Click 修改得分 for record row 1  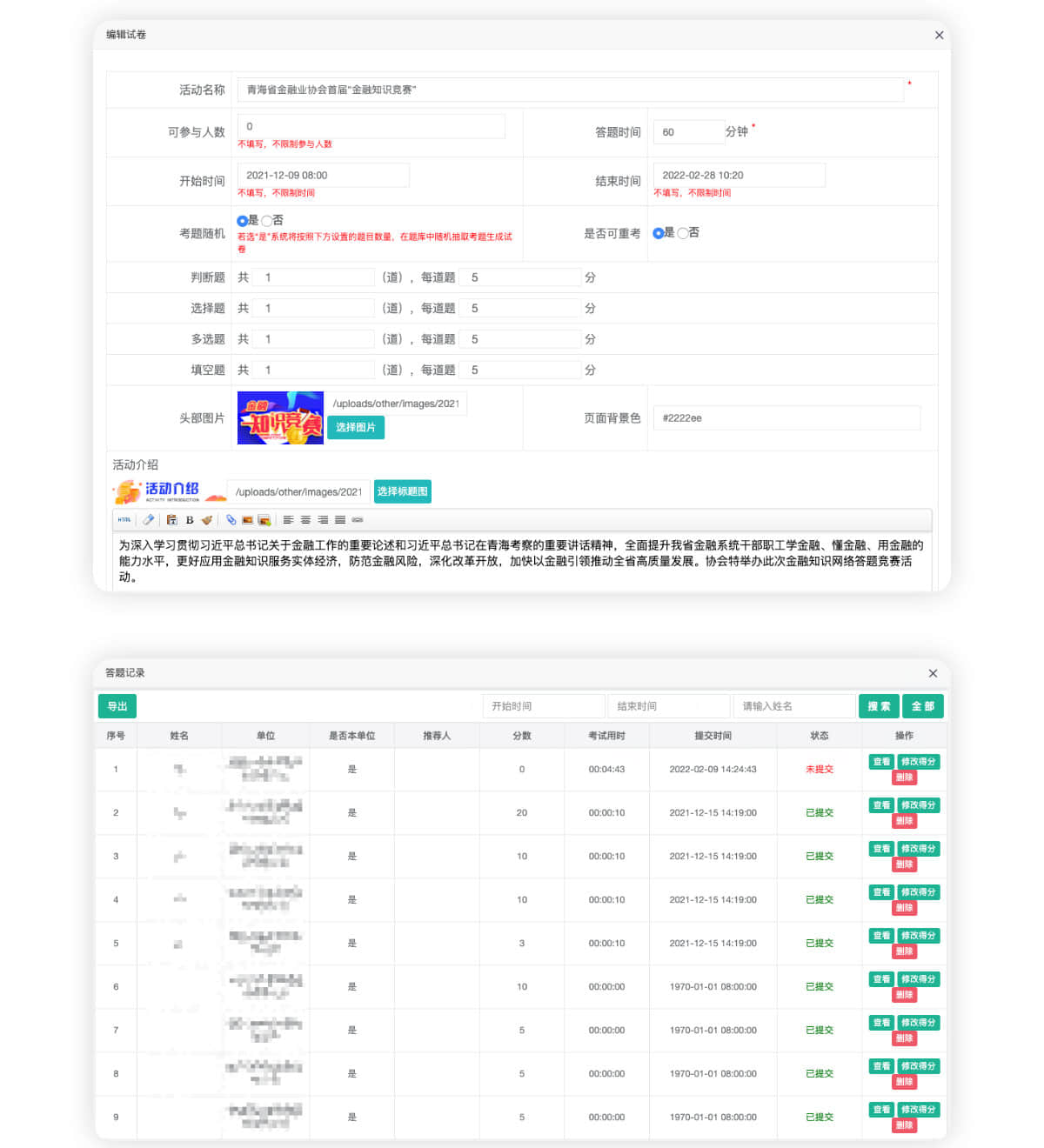[x=918, y=762]
